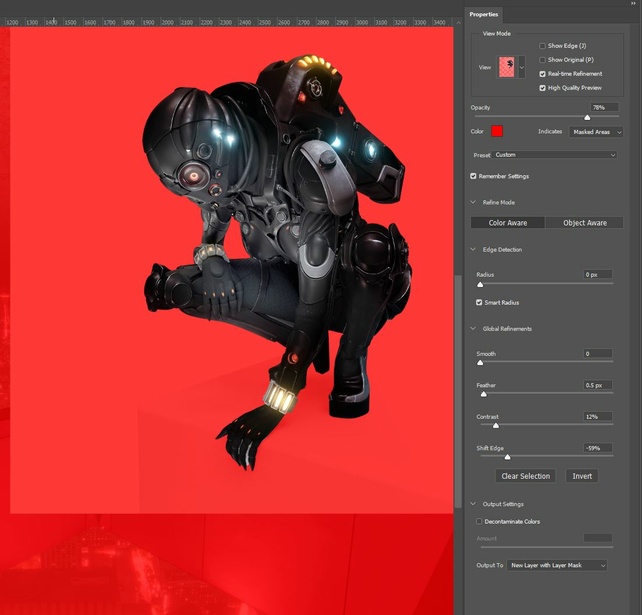Screen dimensions: 642x615
Task: Click the Clear Selection button
Action: 526,476
